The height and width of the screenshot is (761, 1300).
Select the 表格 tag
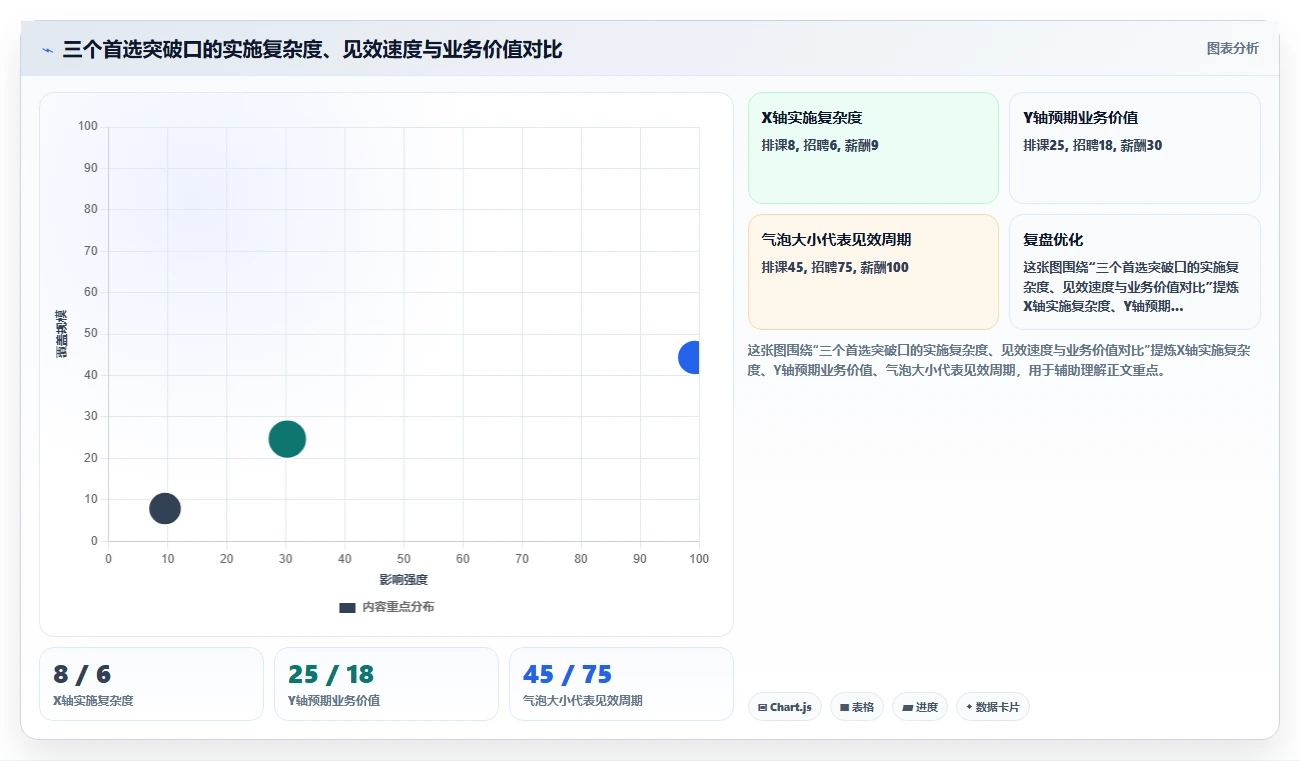[x=857, y=707]
